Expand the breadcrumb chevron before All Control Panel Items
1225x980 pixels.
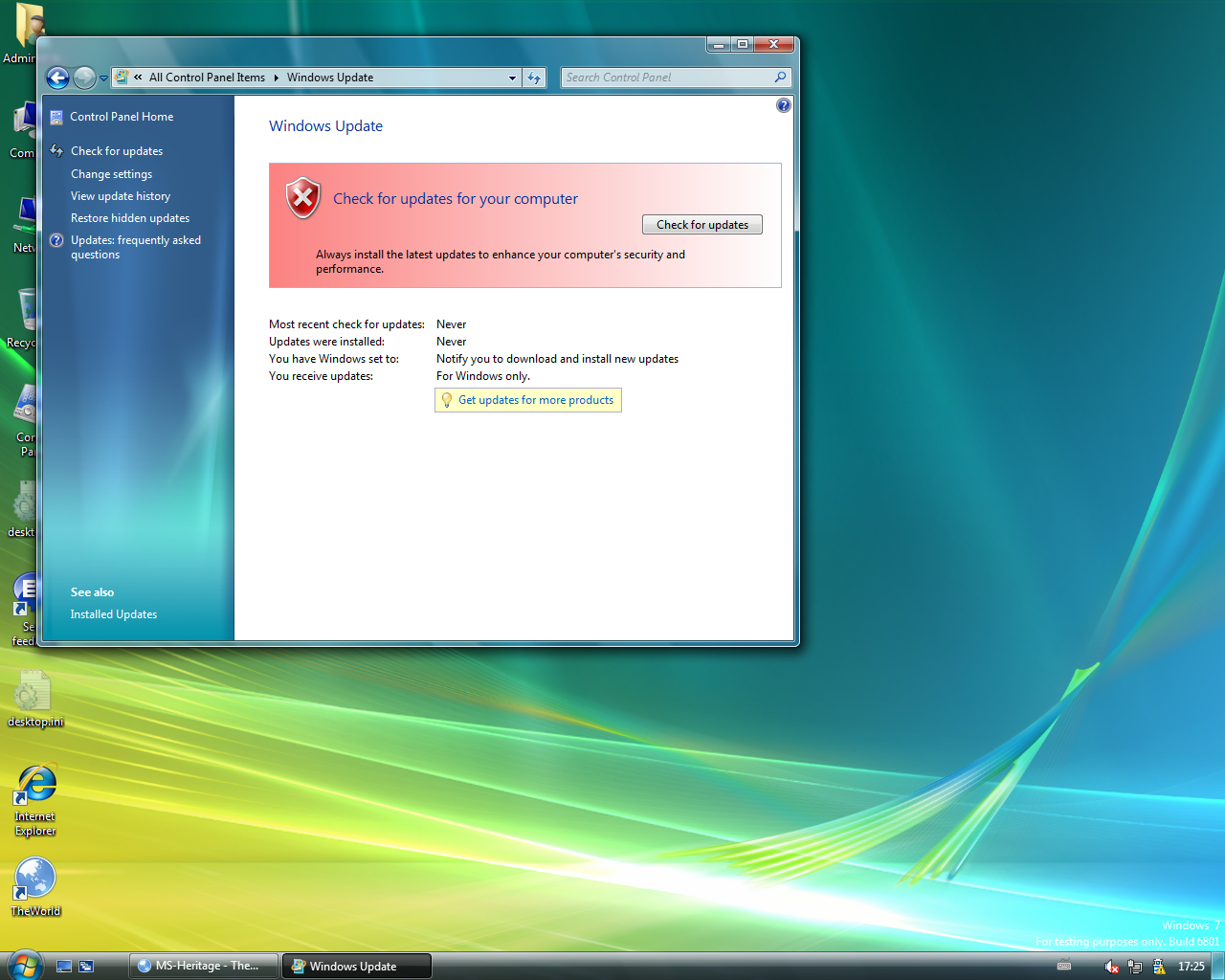tap(138, 78)
